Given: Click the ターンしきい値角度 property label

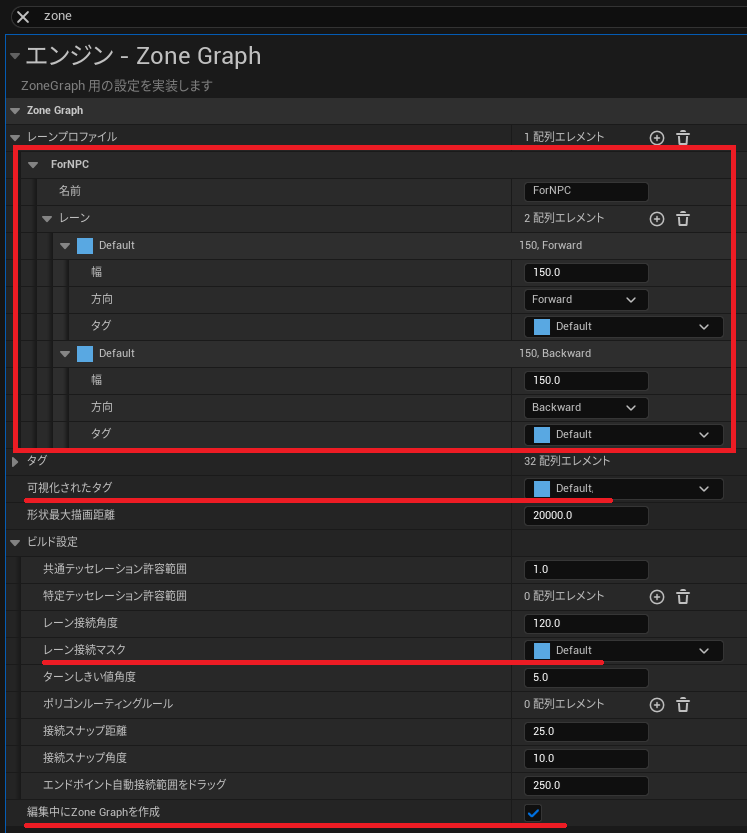Looking at the screenshot, I should (89, 677).
